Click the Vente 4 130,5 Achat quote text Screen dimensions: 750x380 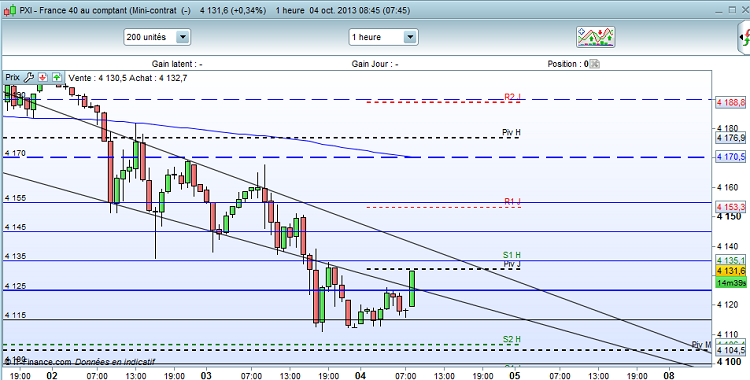[128, 78]
